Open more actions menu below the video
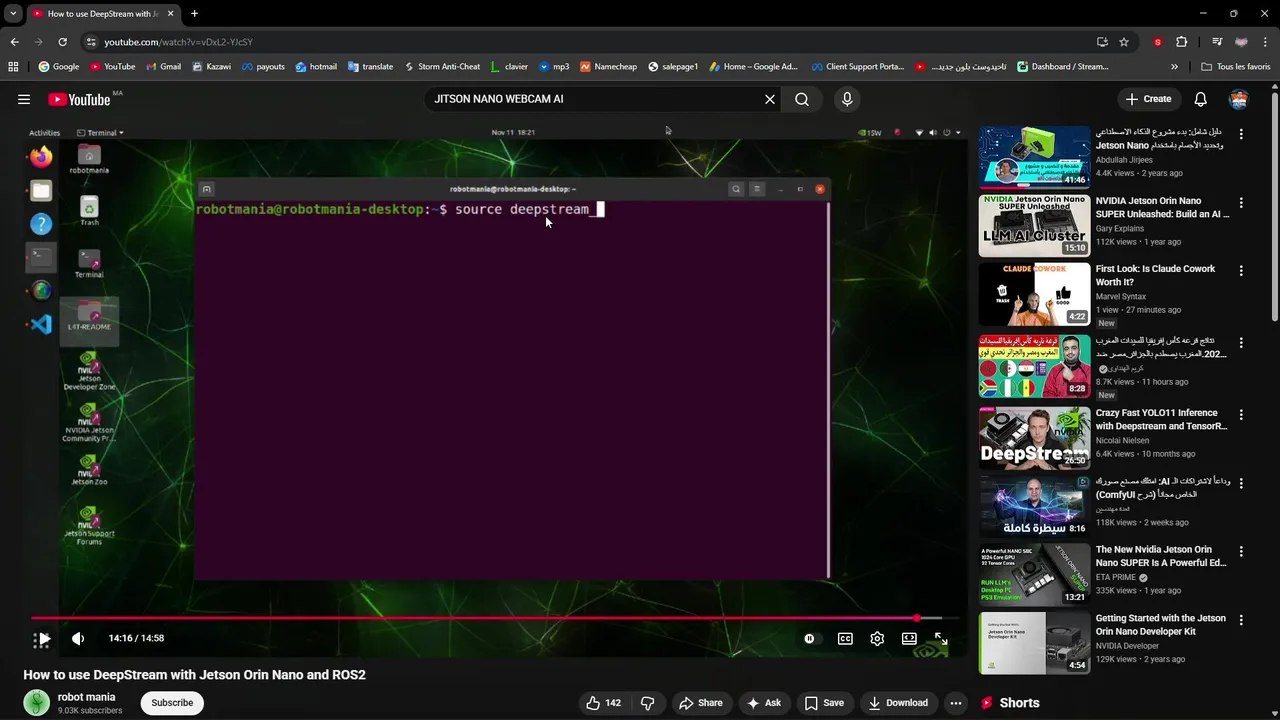Viewport: 1280px width, 720px height. pos(956,703)
